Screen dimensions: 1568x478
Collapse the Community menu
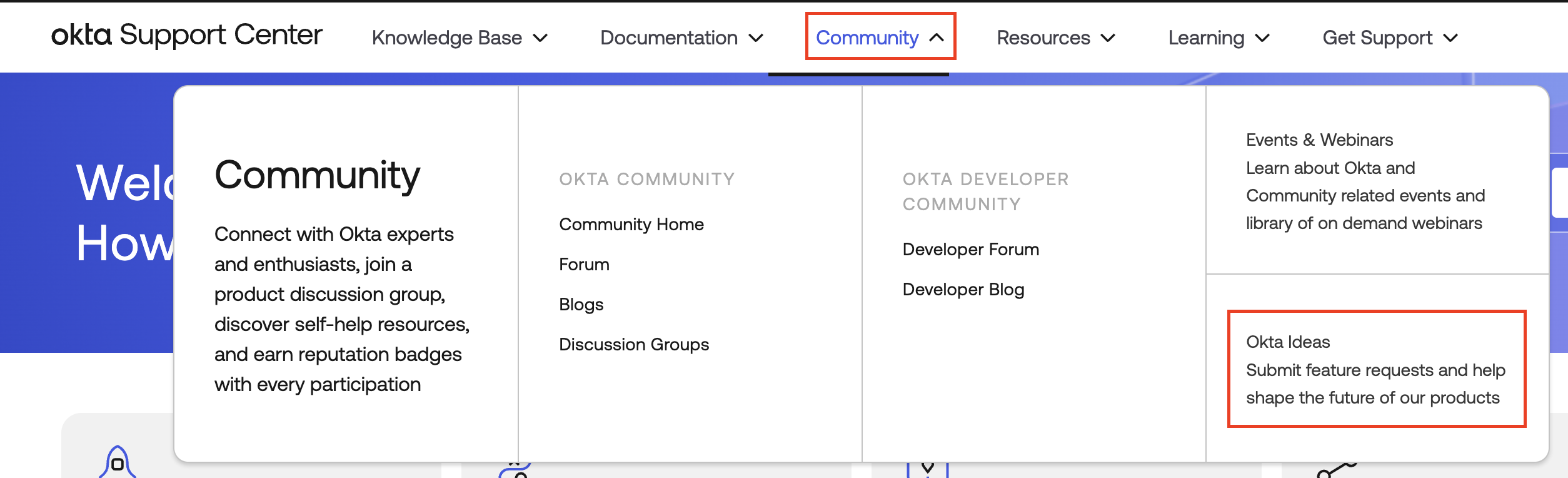(880, 37)
